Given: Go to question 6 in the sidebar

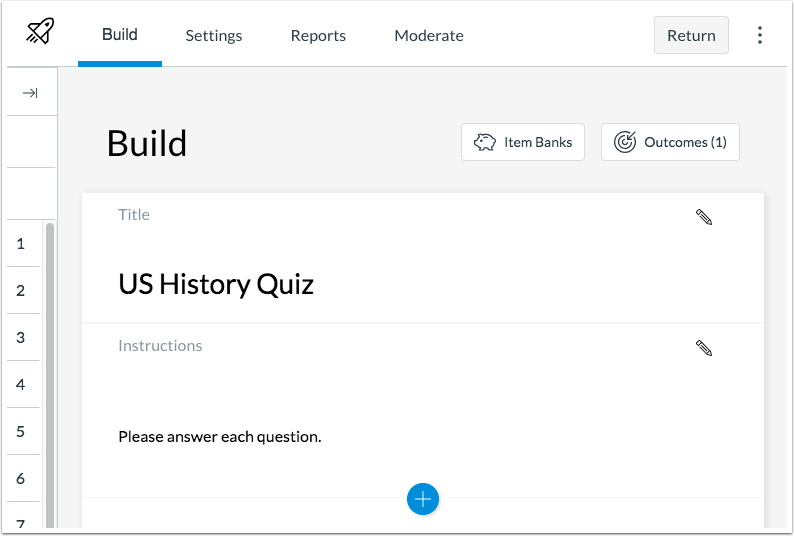Looking at the screenshot, I should coord(21,478).
